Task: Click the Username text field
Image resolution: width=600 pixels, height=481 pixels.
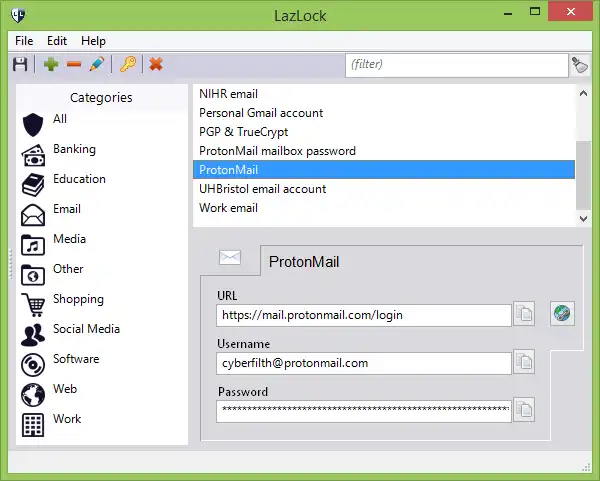Action: pos(364,363)
